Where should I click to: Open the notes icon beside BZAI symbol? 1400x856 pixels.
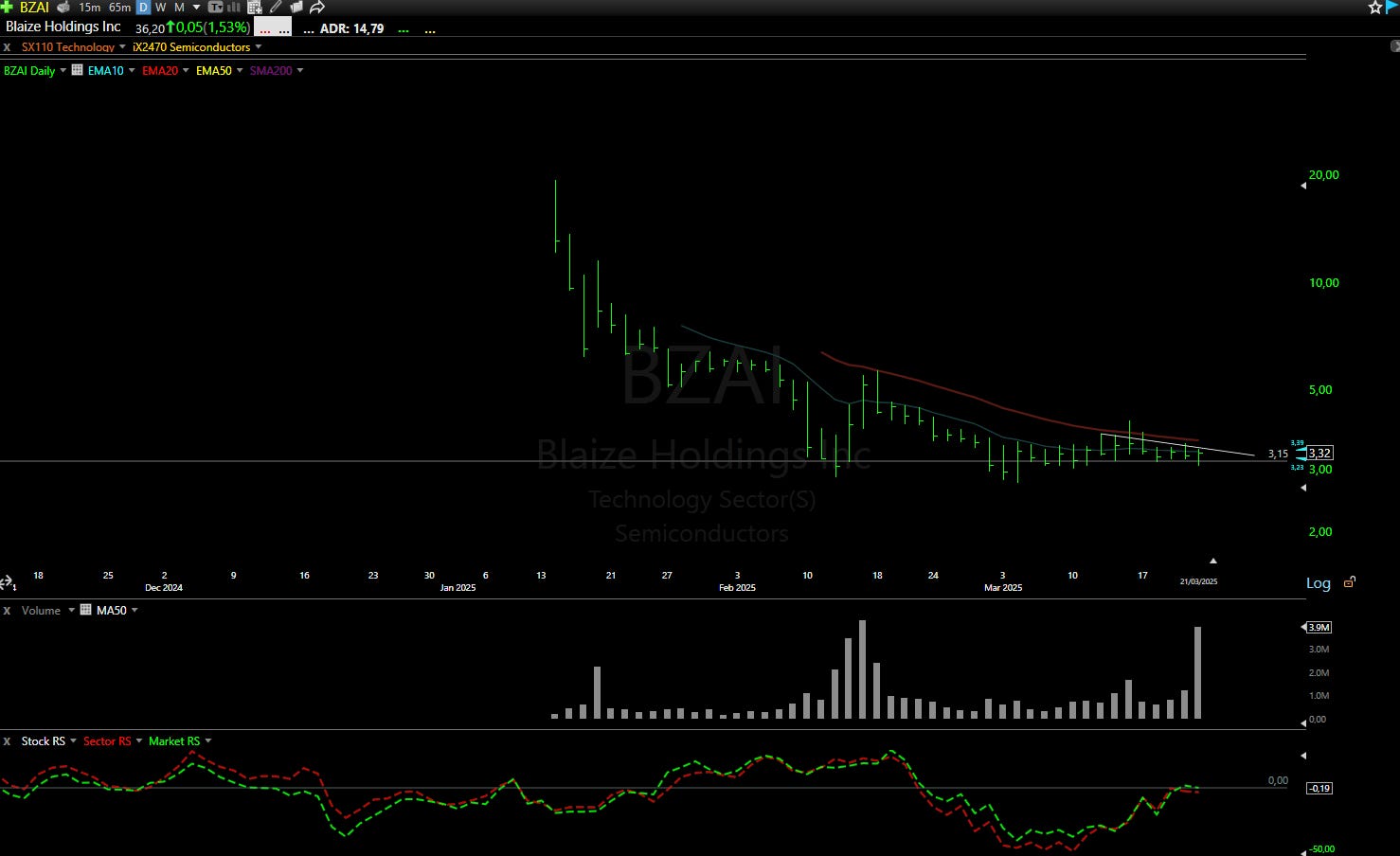tap(63, 7)
